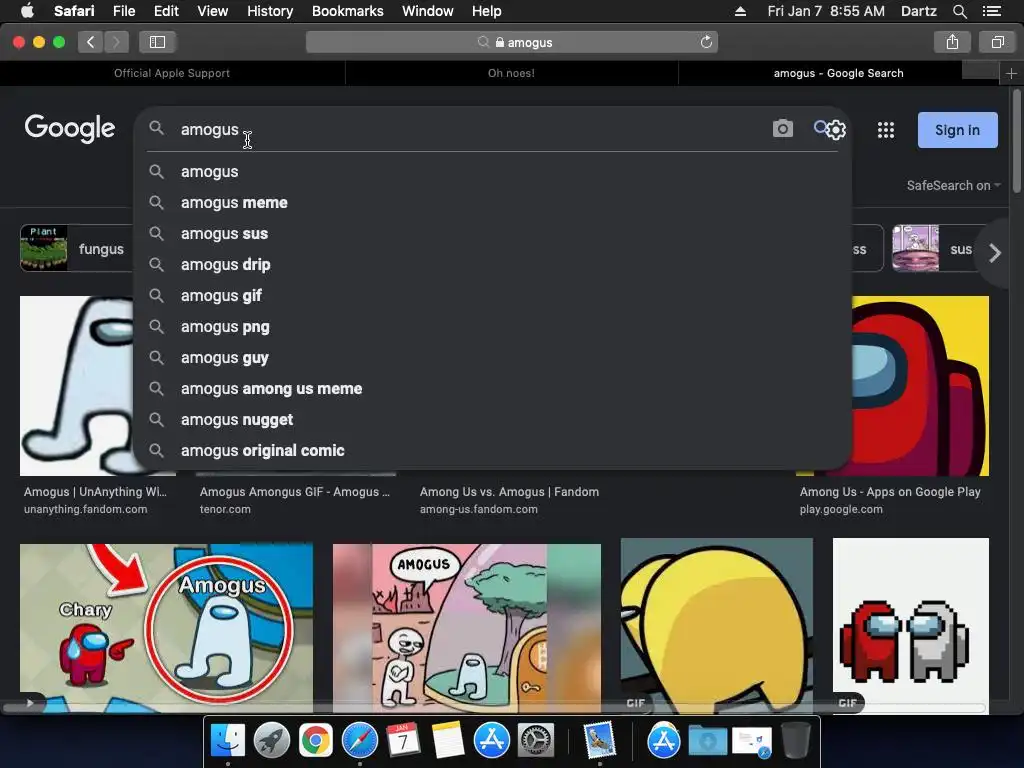
Task: Click the Google search input field
Action: tap(470, 129)
